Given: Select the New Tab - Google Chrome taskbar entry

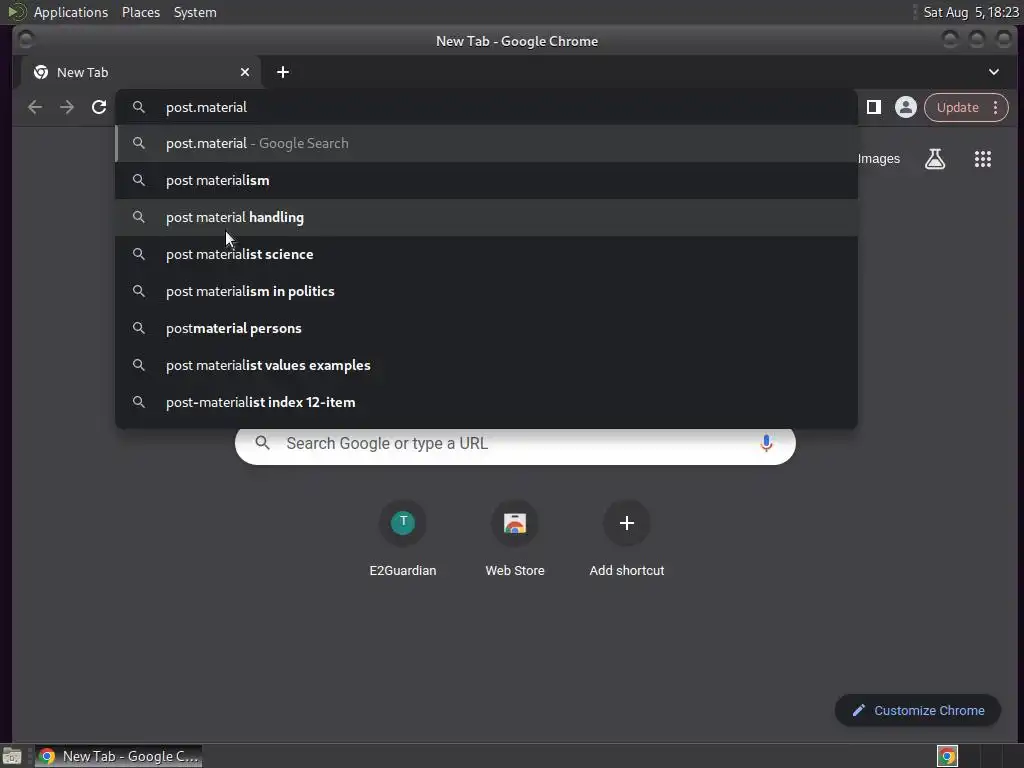Looking at the screenshot, I should (119, 756).
